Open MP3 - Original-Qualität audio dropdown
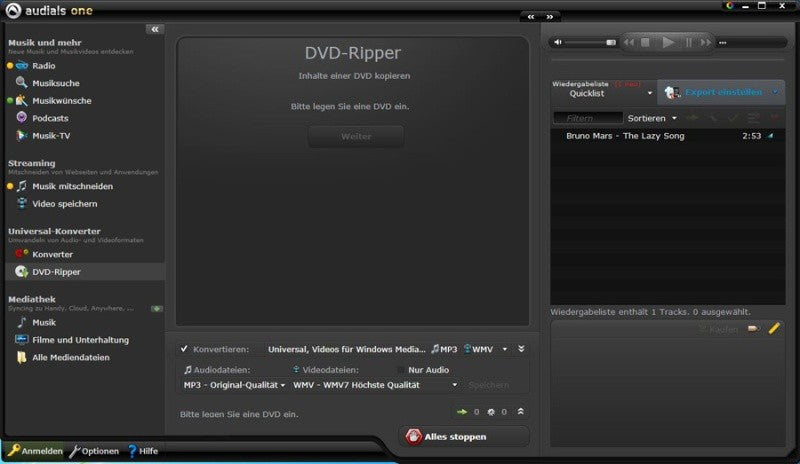The width and height of the screenshot is (800, 464). (234, 385)
